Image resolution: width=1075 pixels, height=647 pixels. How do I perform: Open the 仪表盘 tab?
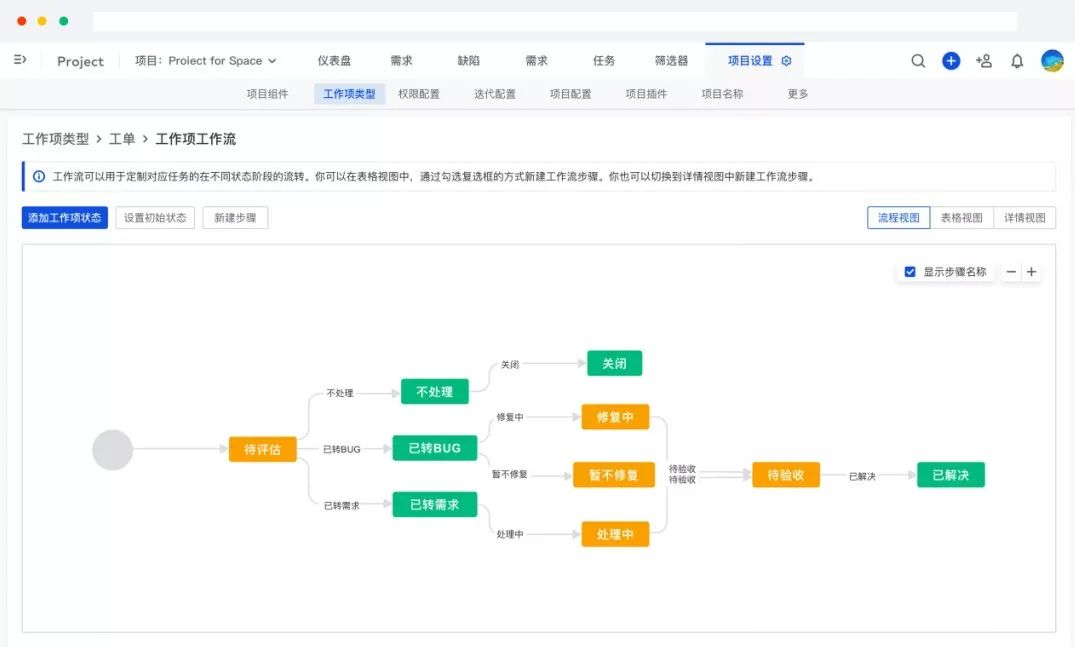point(334,61)
